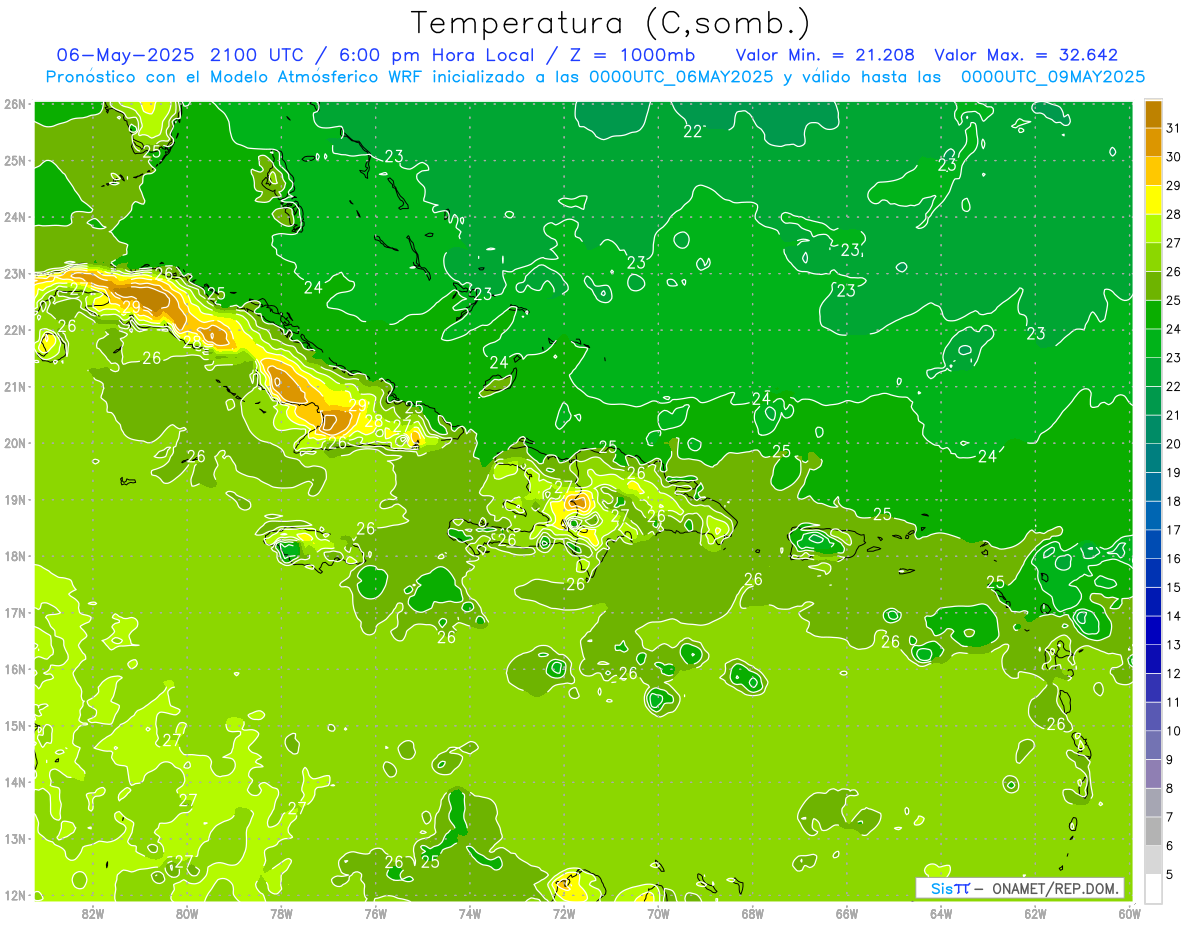Click the 22N latitude axis label
This screenshot has height=927, width=1200.
[x=15, y=330]
